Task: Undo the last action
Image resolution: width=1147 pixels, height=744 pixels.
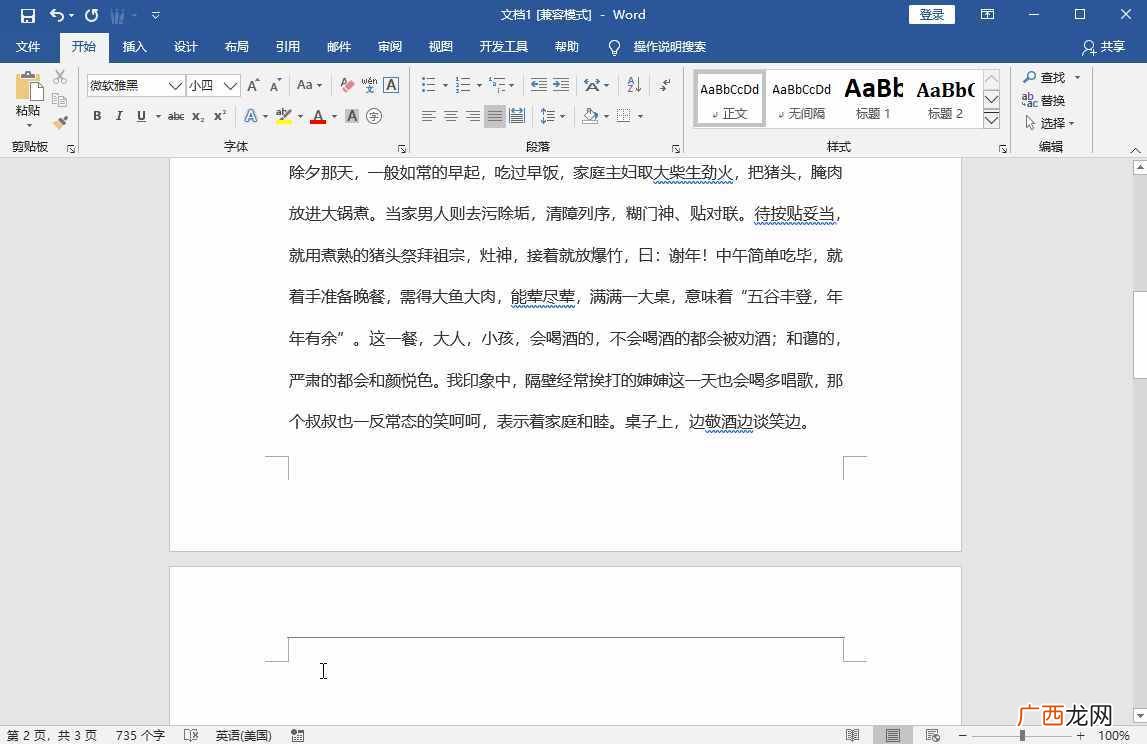Action: point(56,15)
